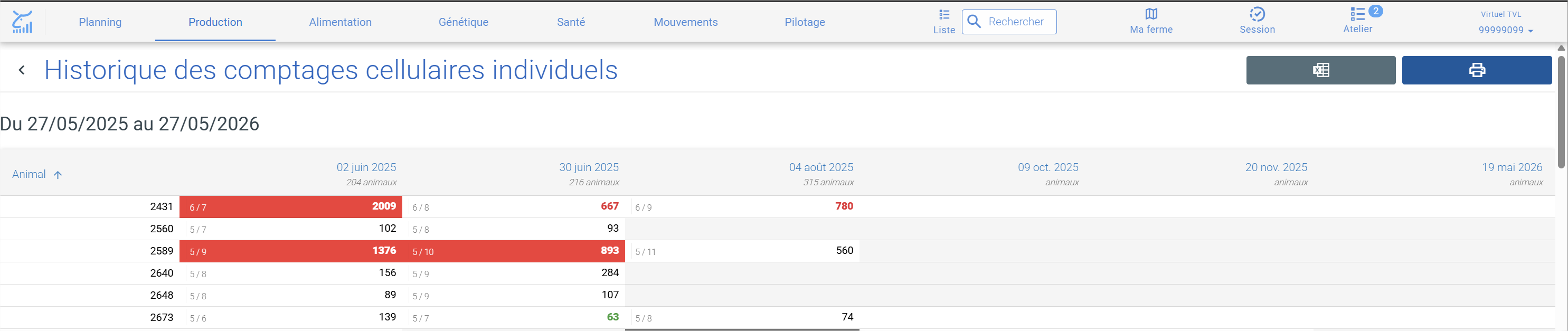Click the green 63 count value
The width and height of the screenshot is (1568, 331).
(x=612, y=317)
